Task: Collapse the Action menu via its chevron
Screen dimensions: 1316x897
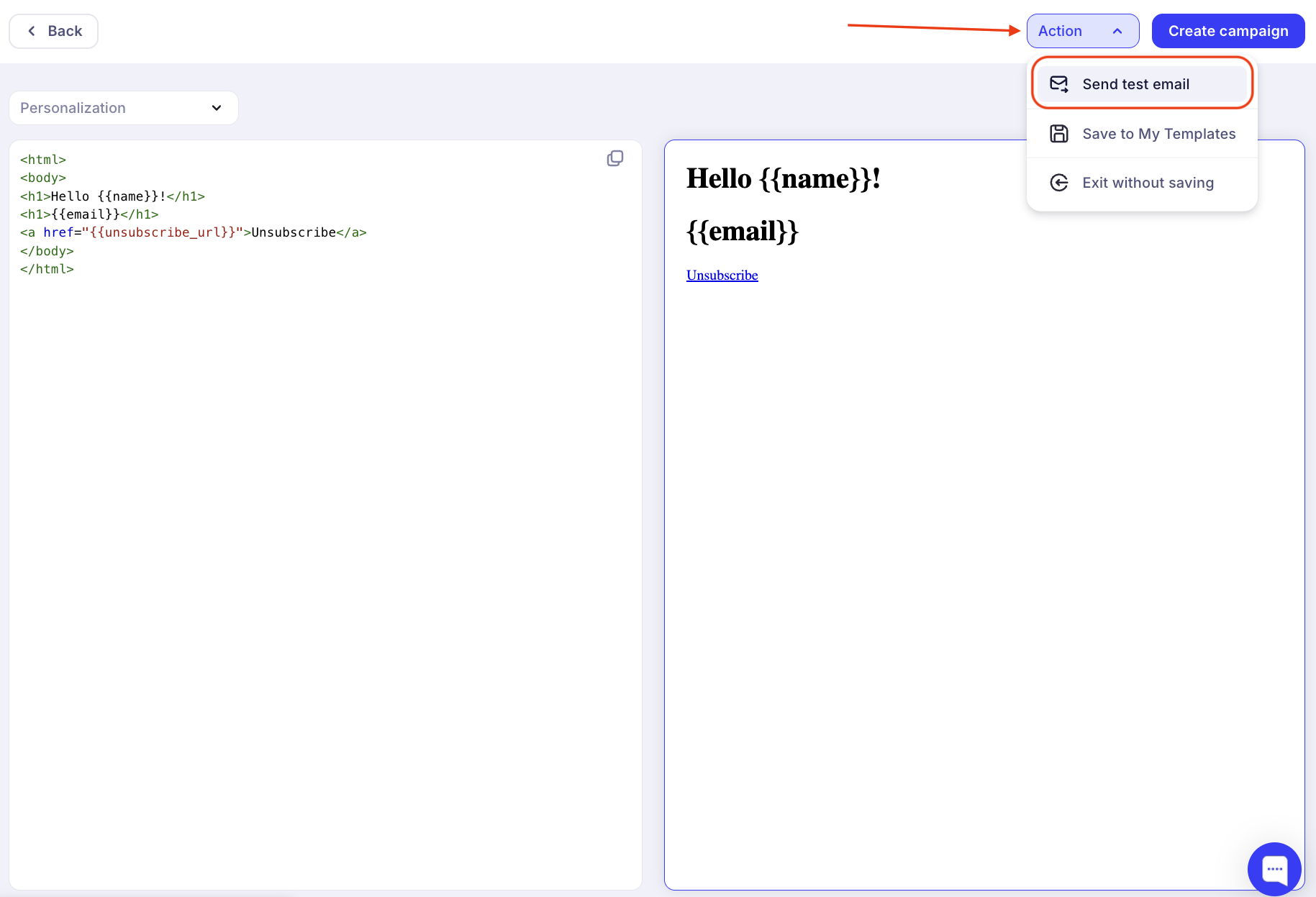Action: [1117, 31]
